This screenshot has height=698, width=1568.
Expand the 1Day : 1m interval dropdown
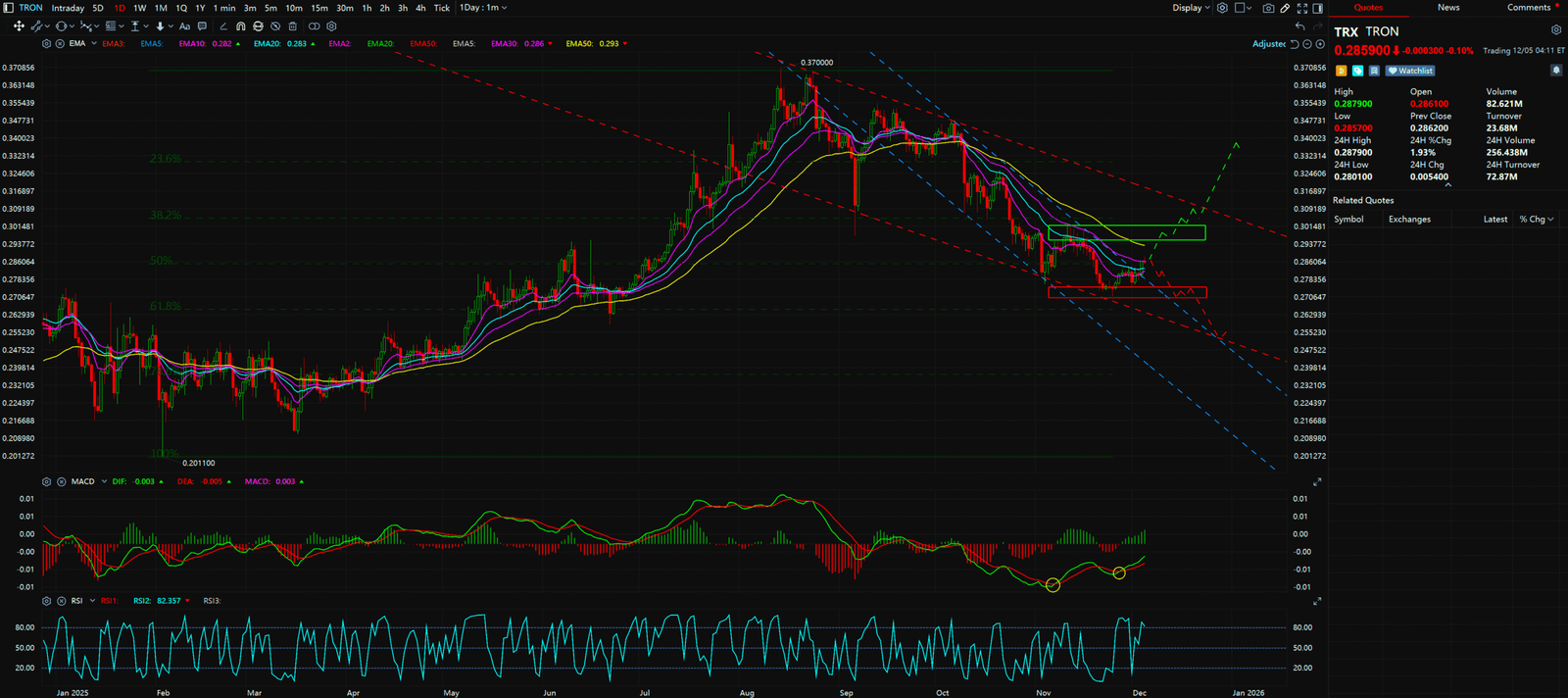[x=483, y=8]
